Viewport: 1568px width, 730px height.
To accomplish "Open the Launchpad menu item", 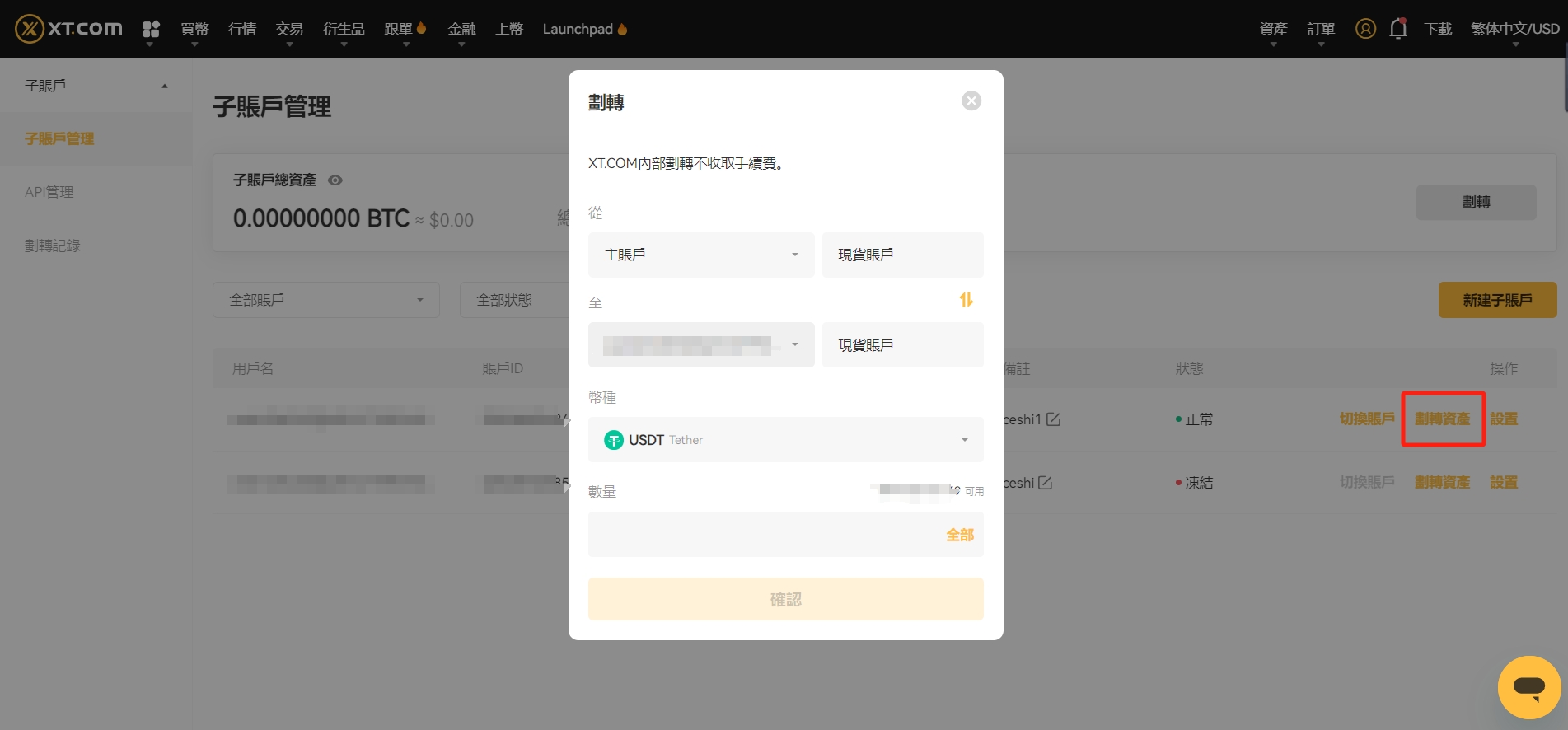I will pyautogui.click(x=585, y=29).
